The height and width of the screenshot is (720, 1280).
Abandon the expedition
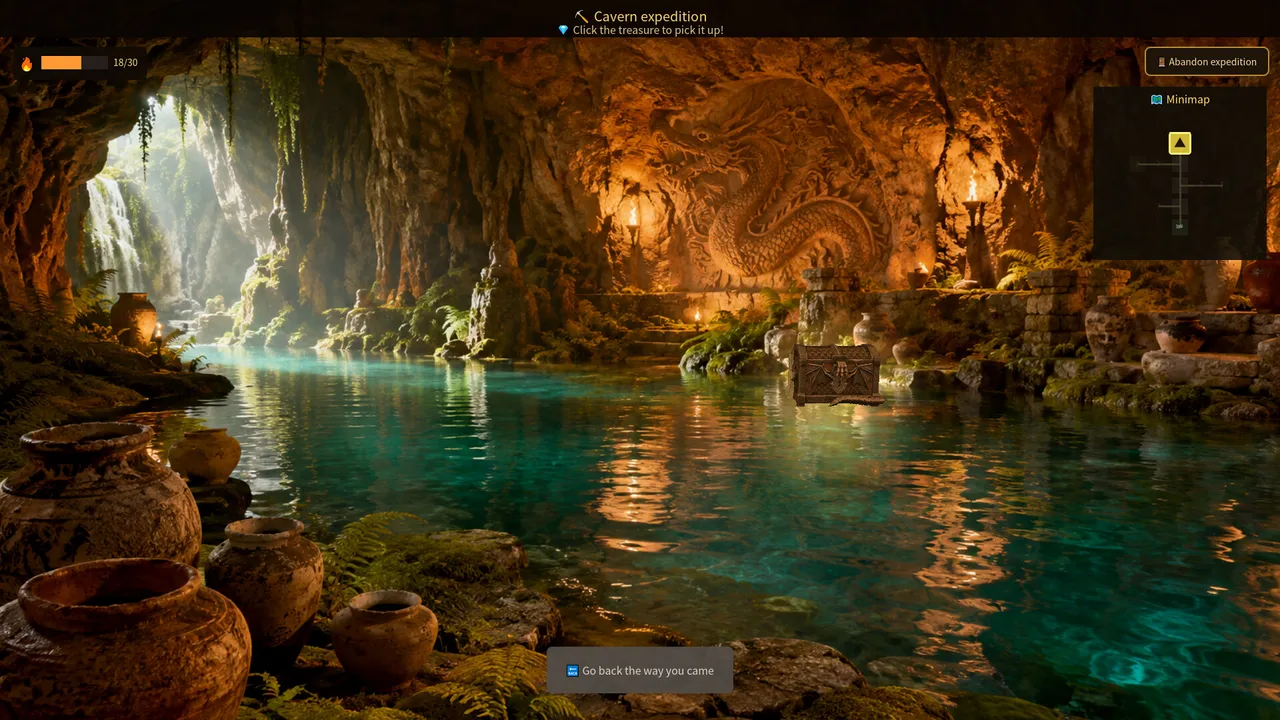click(1207, 61)
